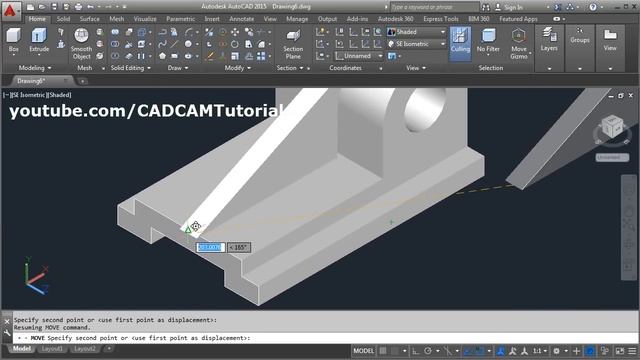Click the Move tool in Modify panel
Image resolution: width=640 pixels, height=360 pixels.
pos(235,32)
